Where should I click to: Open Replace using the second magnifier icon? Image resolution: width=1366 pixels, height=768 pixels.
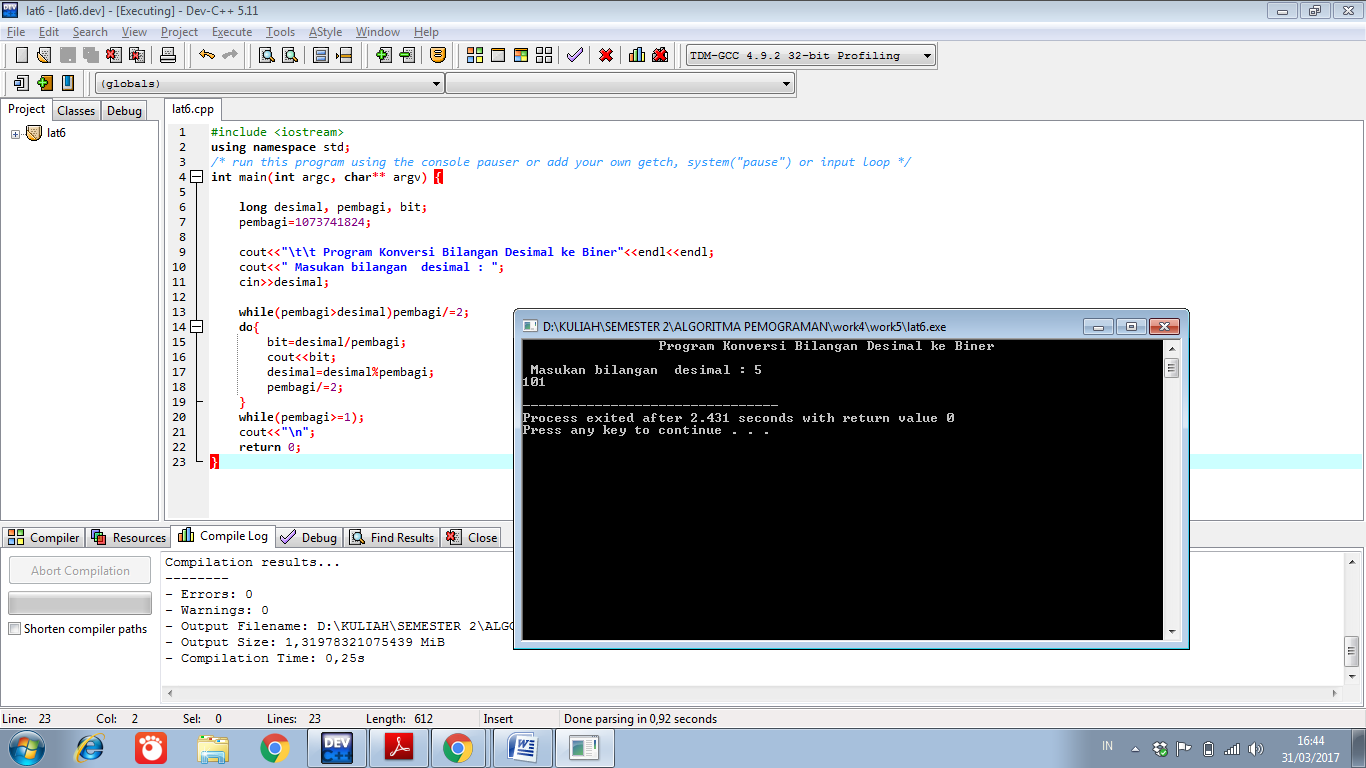pyautogui.click(x=290, y=55)
